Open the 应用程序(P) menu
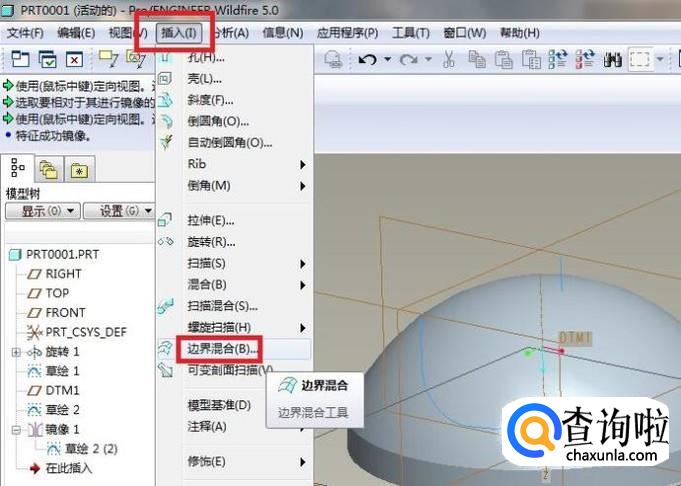 pyautogui.click(x=347, y=33)
